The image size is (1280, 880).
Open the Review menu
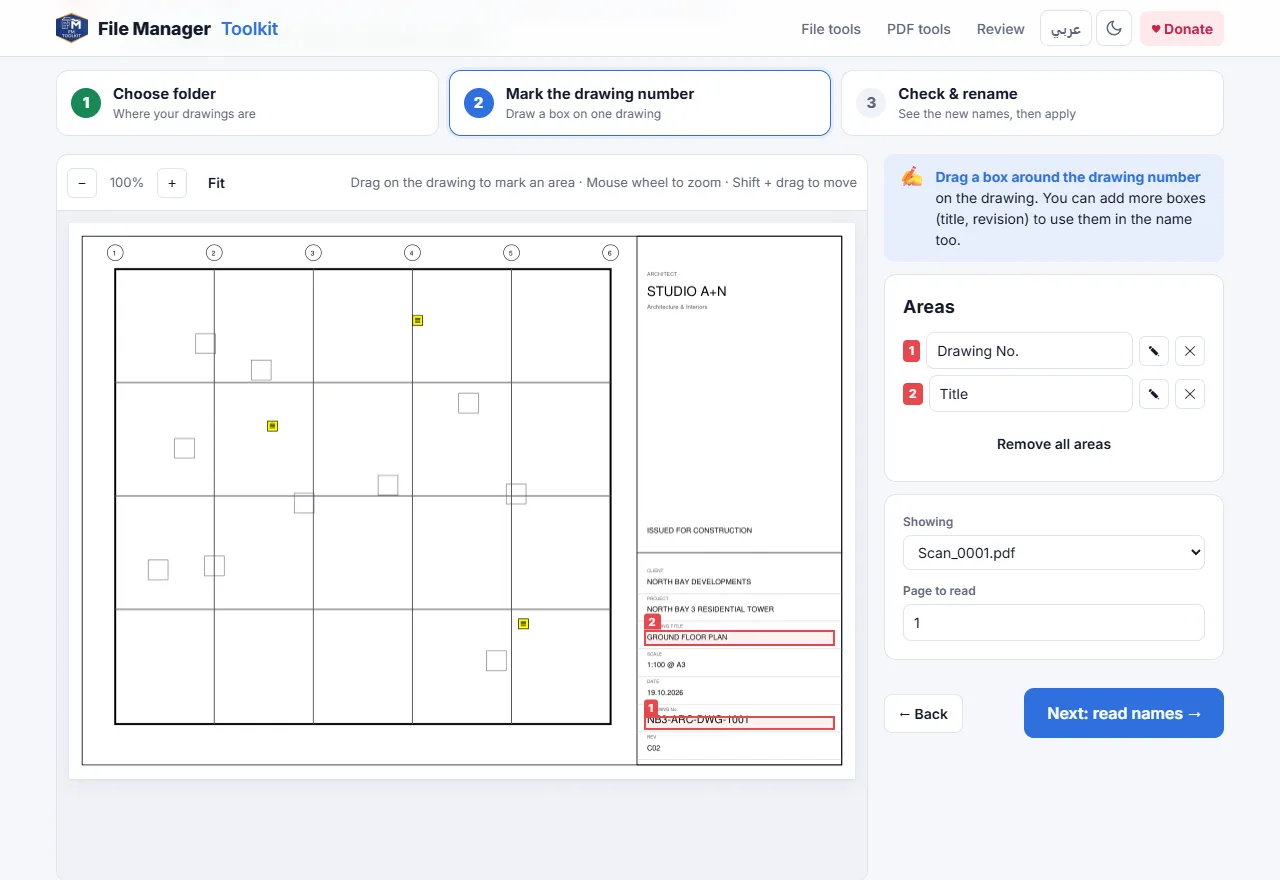pyautogui.click(x=1001, y=29)
